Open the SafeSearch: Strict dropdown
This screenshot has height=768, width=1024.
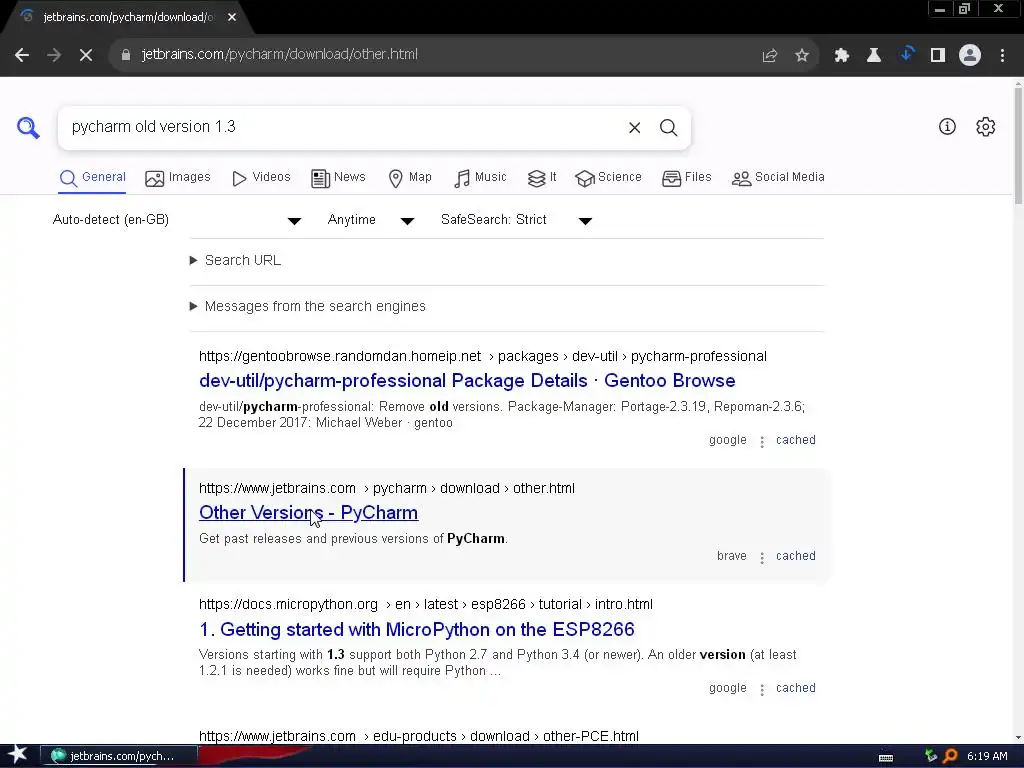coord(516,220)
